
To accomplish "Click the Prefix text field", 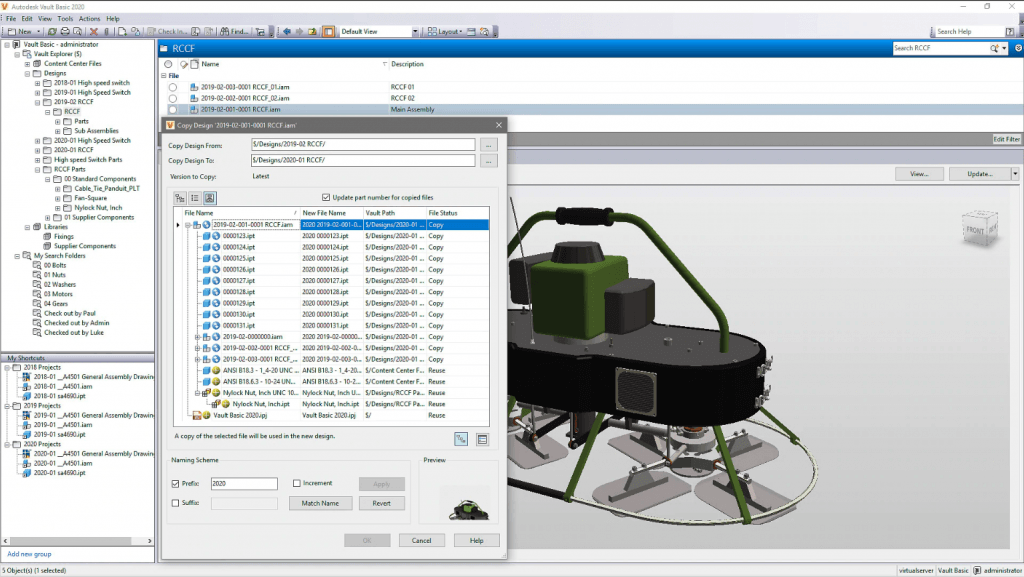I will coord(244,484).
